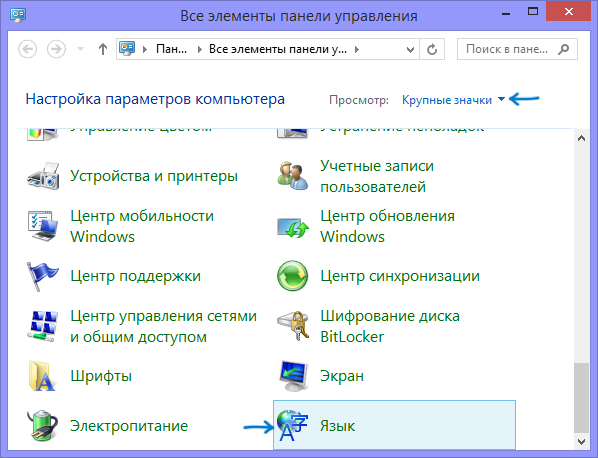Go forward with the Forward arrow button

pyautogui.click(x=56, y=49)
